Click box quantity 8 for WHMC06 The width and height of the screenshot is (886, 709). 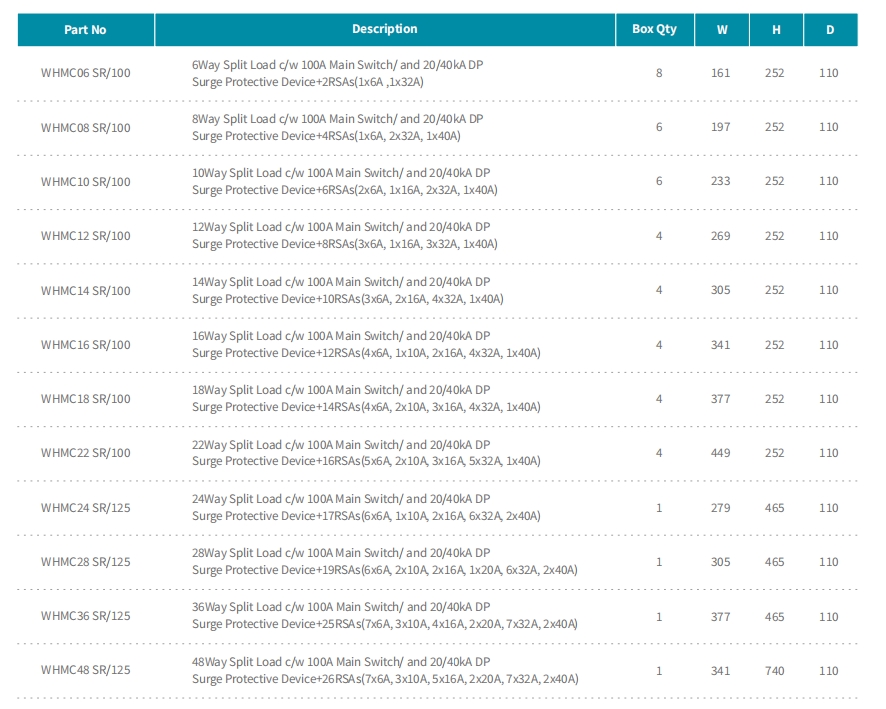(659, 73)
